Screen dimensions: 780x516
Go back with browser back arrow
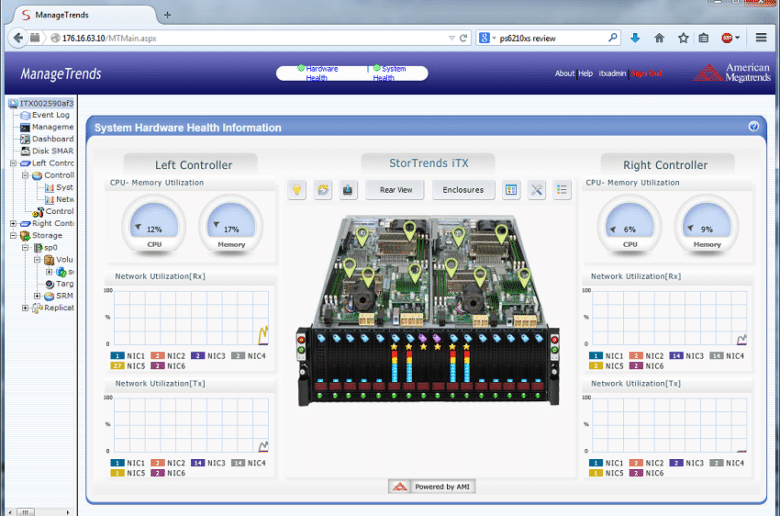click(x=18, y=38)
